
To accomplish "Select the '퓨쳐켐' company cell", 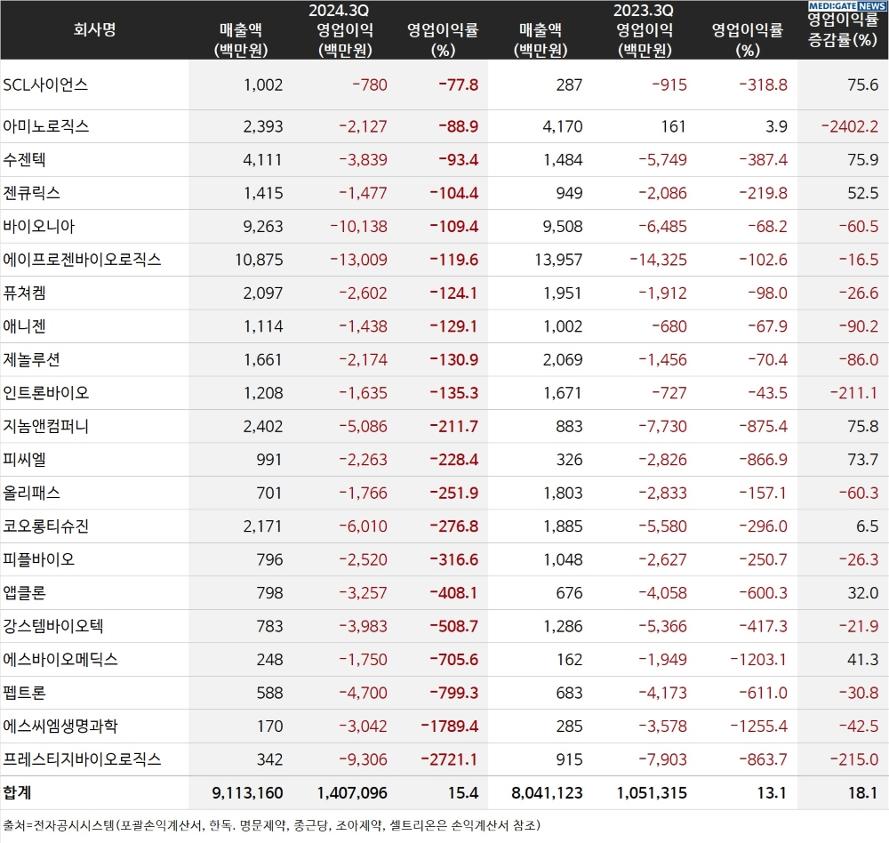I will (x=24, y=293).
